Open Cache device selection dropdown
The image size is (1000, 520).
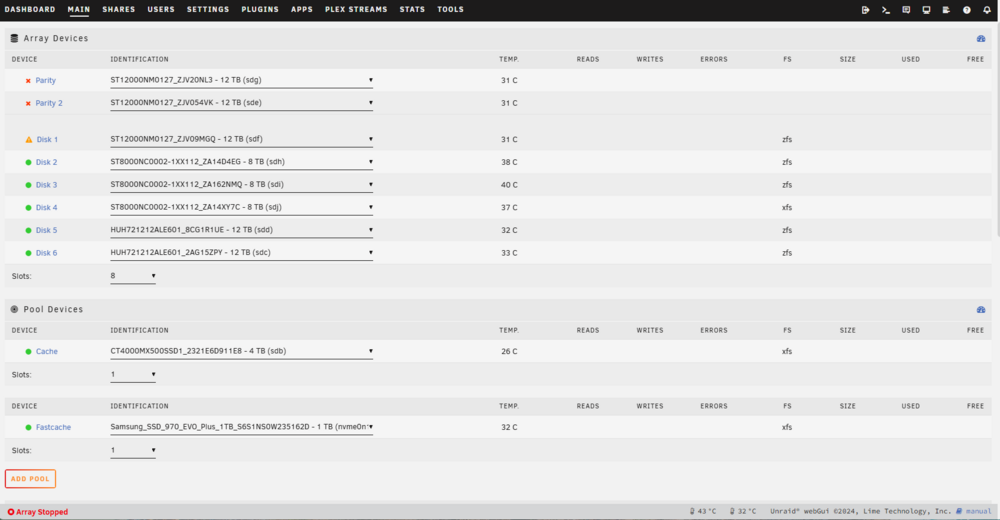point(242,352)
